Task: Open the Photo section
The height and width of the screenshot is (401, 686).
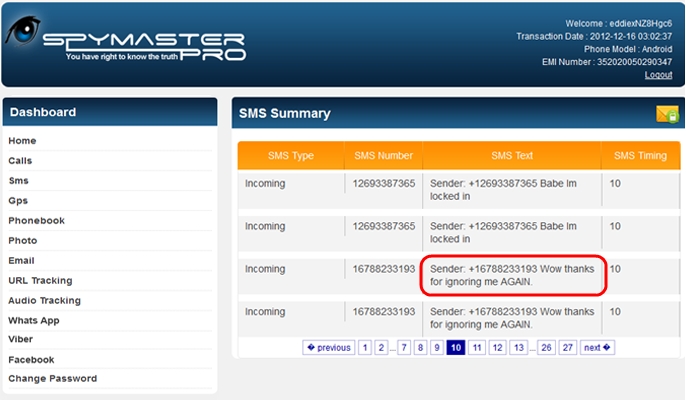Action: click(x=23, y=241)
